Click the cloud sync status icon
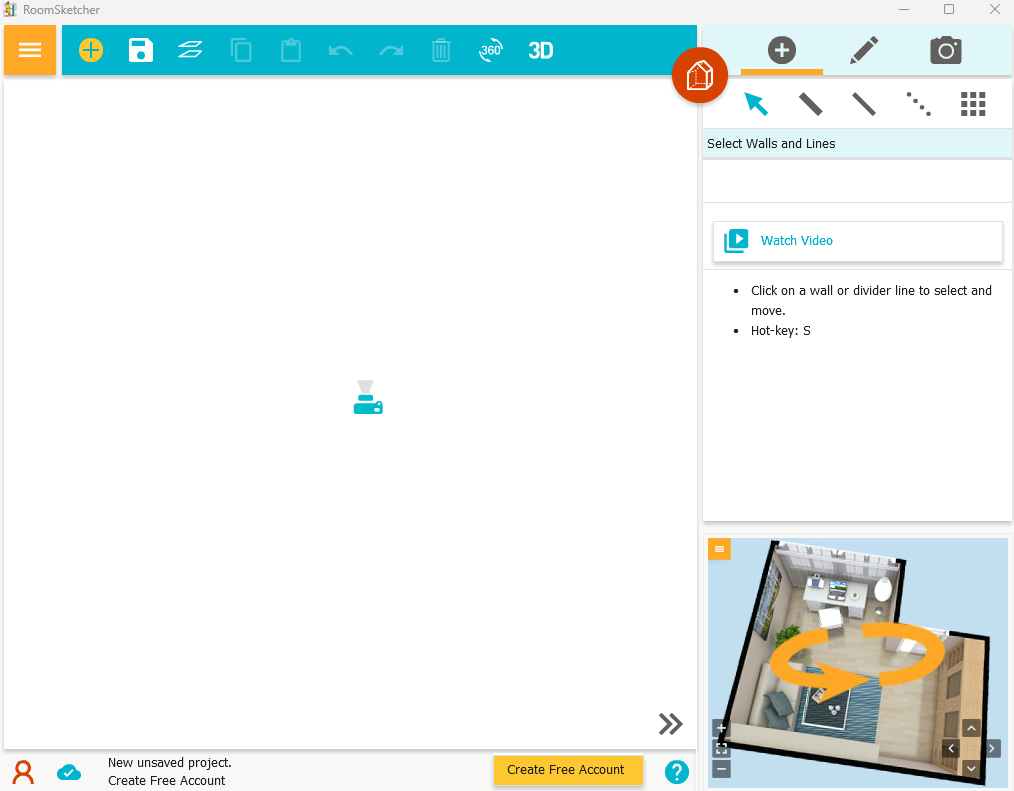The height and width of the screenshot is (791, 1014). pos(69,772)
